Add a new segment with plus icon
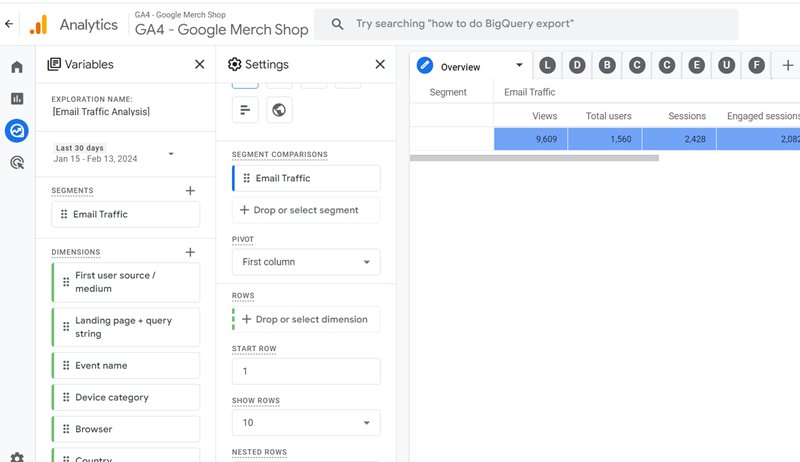800x462 pixels. 190,191
